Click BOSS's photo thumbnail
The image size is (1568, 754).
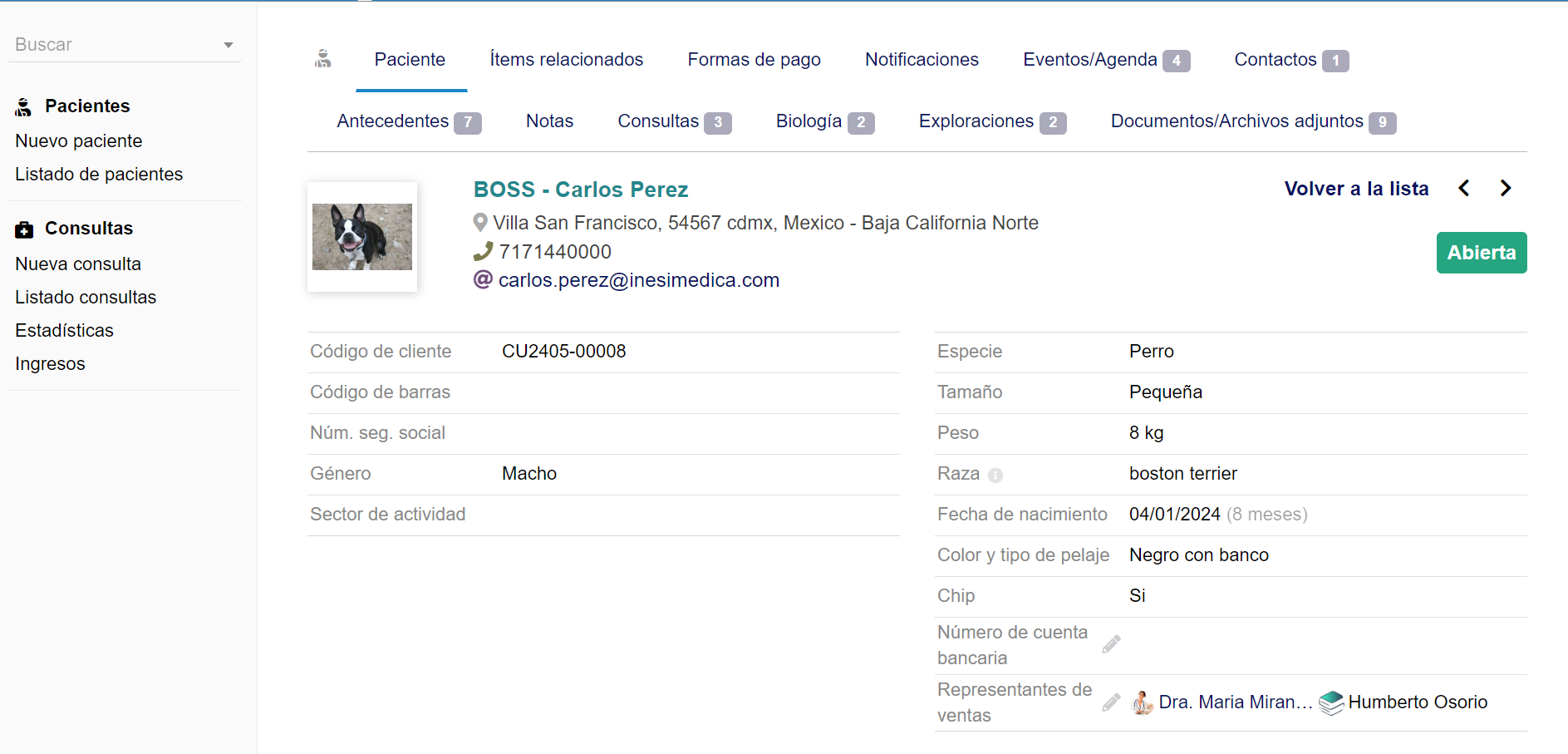click(362, 236)
